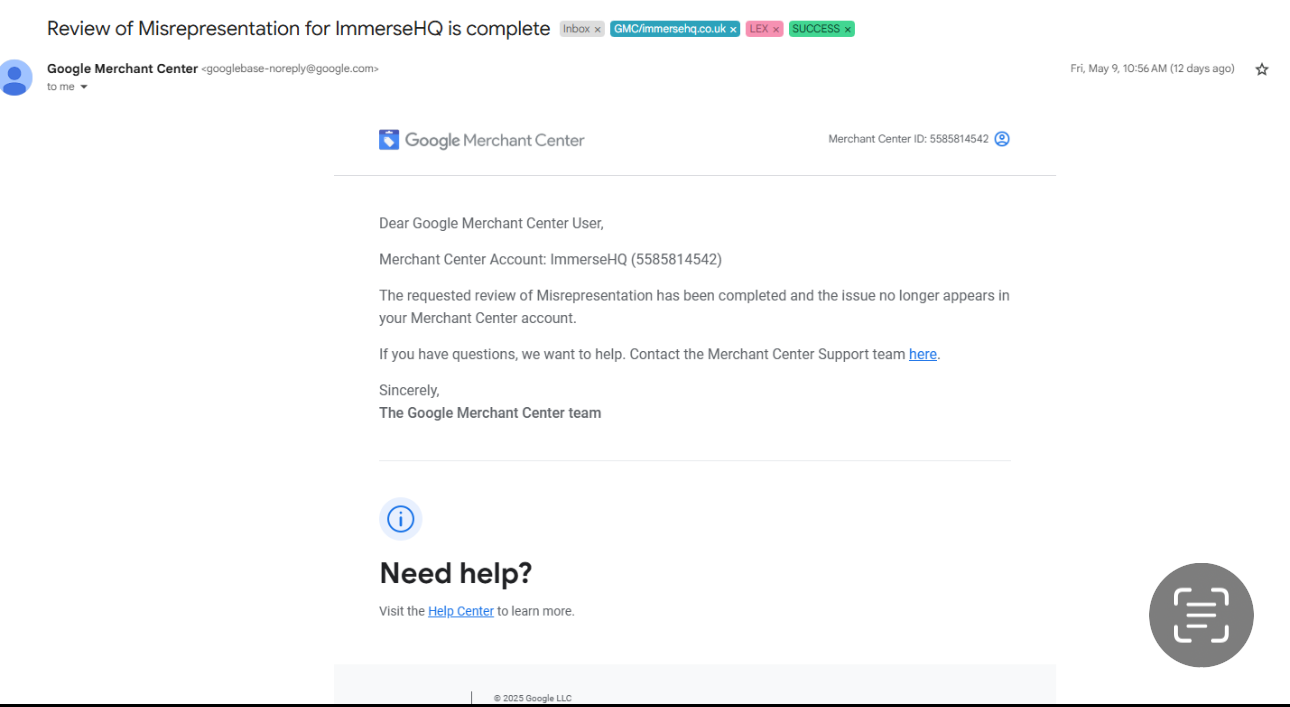Remove the Inbox label with its x

[598, 30]
